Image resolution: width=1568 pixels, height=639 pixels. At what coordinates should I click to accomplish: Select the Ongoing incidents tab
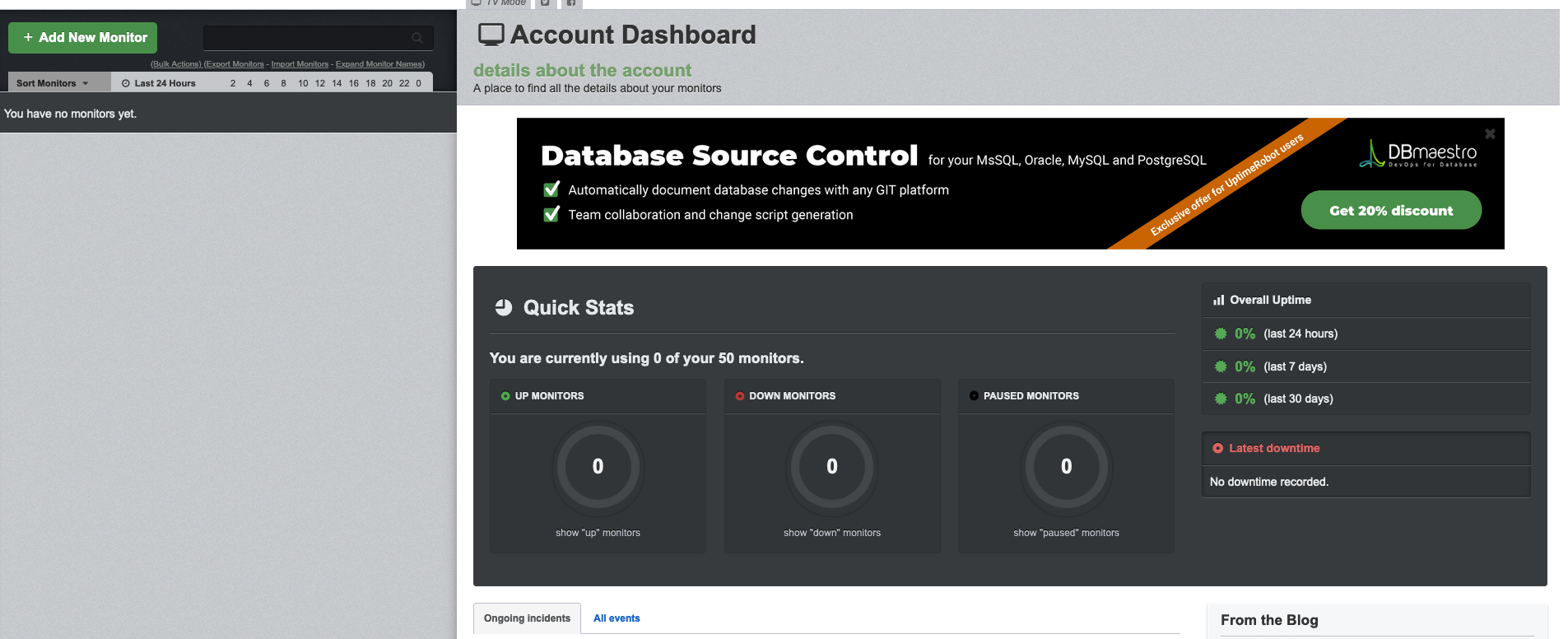pos(527,618)
